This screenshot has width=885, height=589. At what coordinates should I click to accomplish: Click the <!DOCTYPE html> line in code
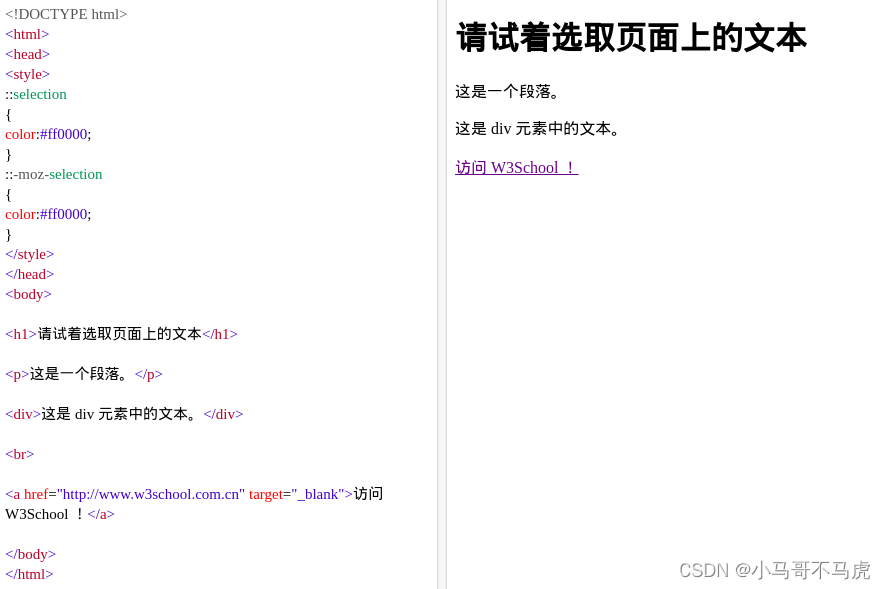pyautogui.click(x=66, y=14)
